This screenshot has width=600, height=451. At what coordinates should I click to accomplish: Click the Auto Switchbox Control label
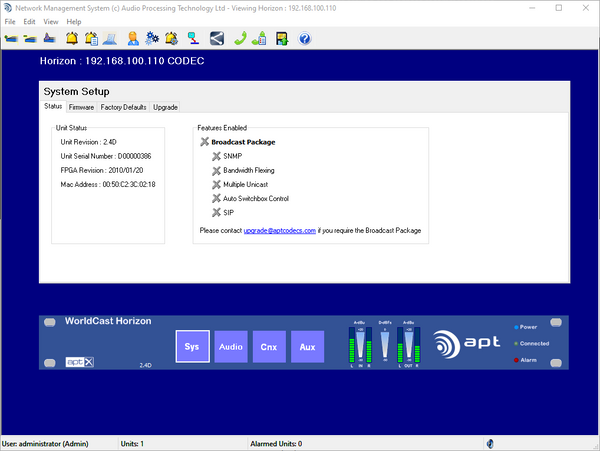[256, 198]
